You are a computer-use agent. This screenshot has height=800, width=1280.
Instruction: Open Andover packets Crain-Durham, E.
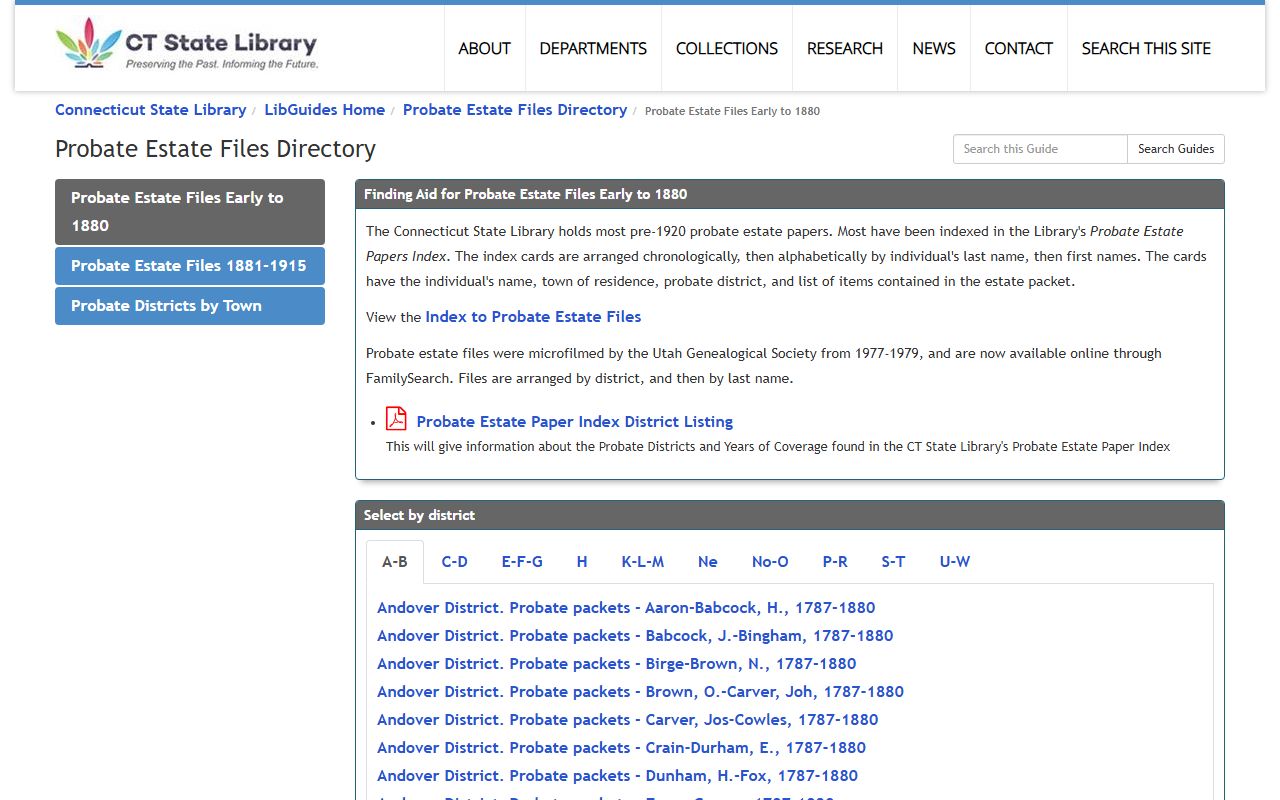(x=621, y=748)
